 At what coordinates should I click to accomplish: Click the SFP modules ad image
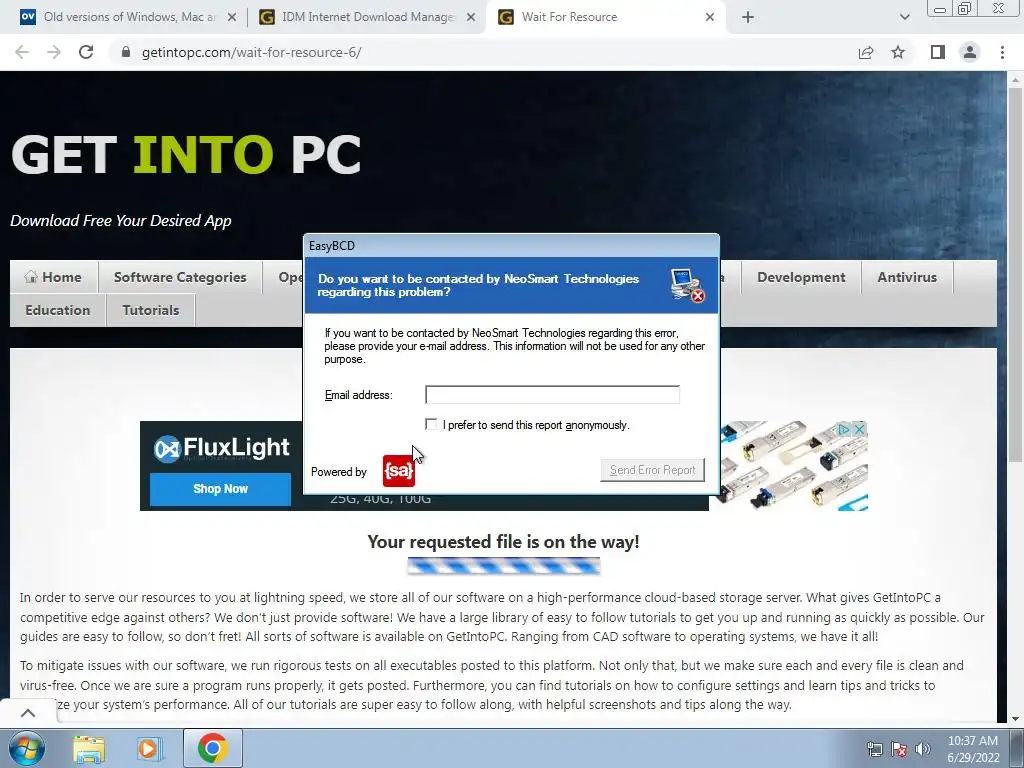[793, 466]
